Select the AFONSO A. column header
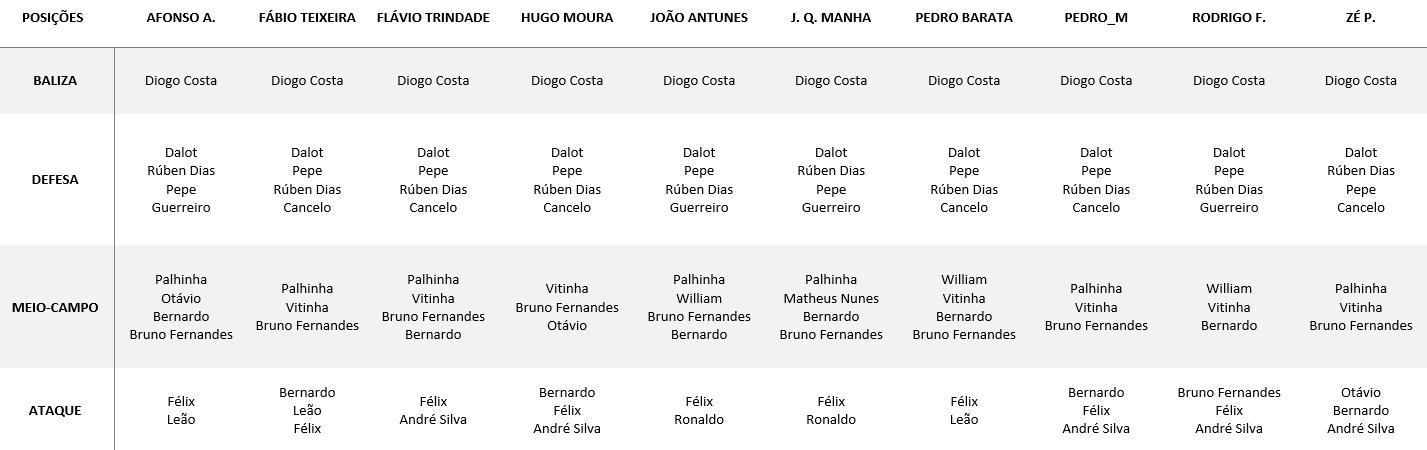The height and width of the screenshot is (450, 1427). click(181, 18)
